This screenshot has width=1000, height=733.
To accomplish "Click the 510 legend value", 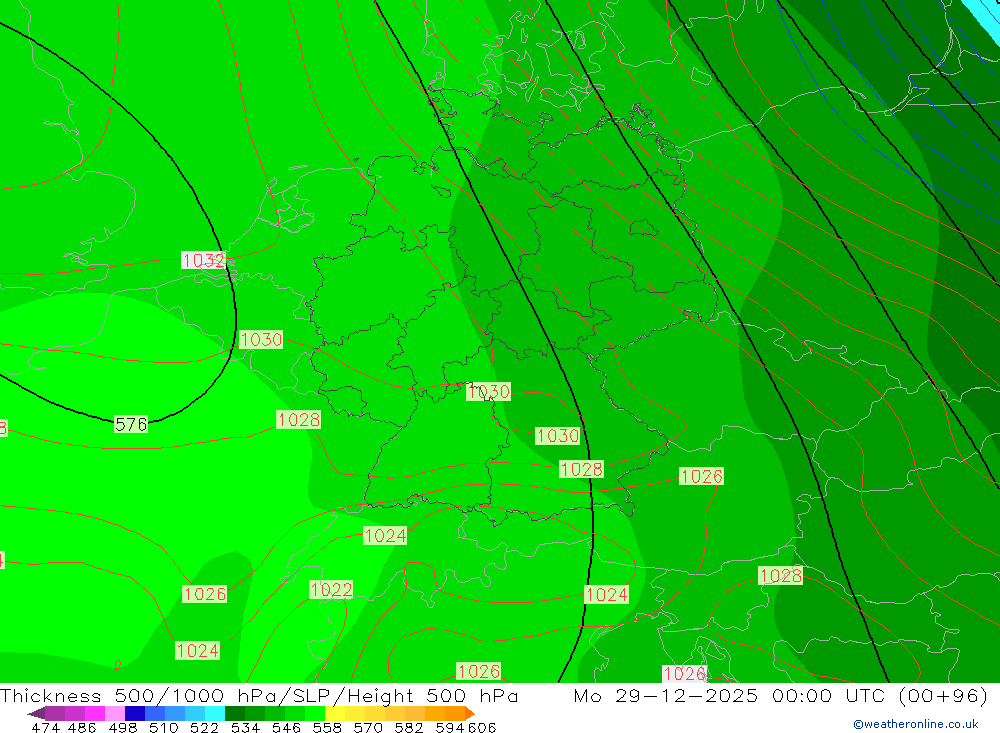I will point(163,727).
